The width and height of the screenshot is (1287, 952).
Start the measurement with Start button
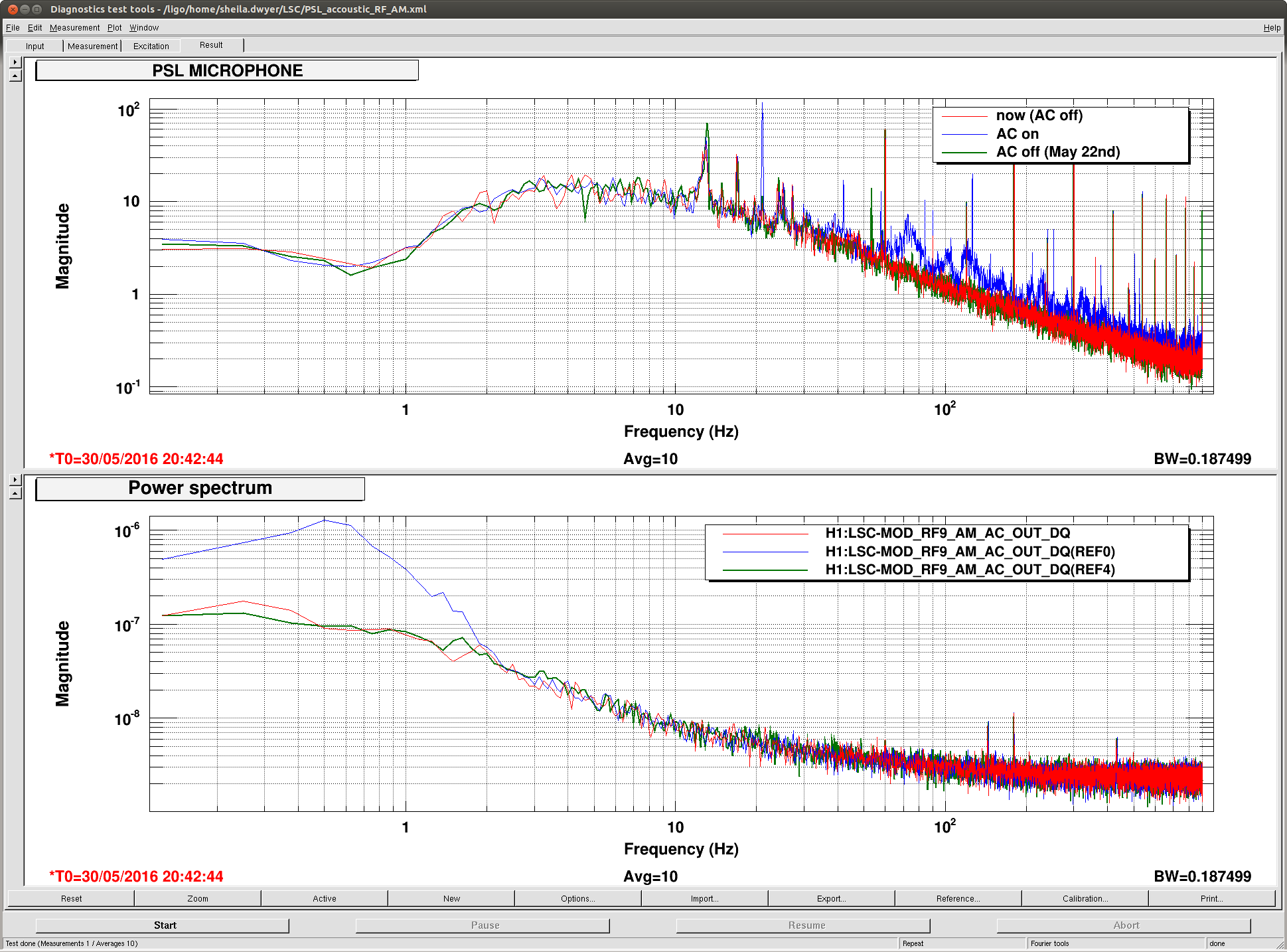tap(163, 925)
